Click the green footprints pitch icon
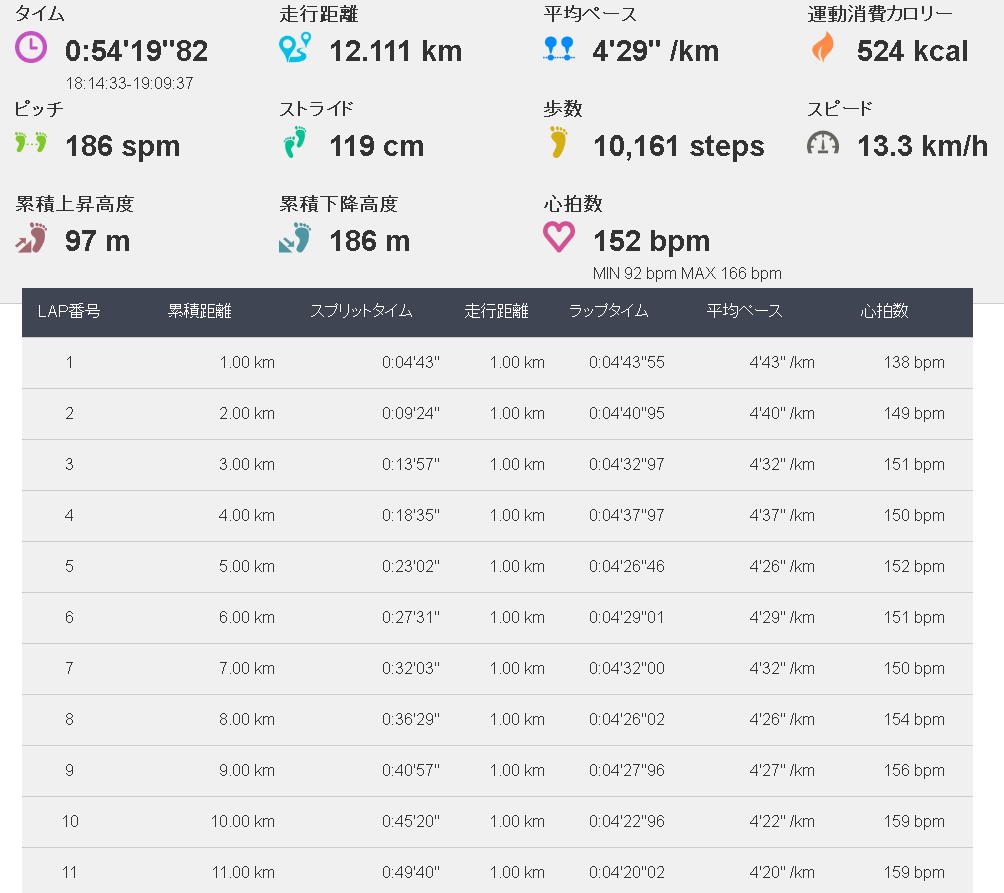 click(x=31, y=142)
